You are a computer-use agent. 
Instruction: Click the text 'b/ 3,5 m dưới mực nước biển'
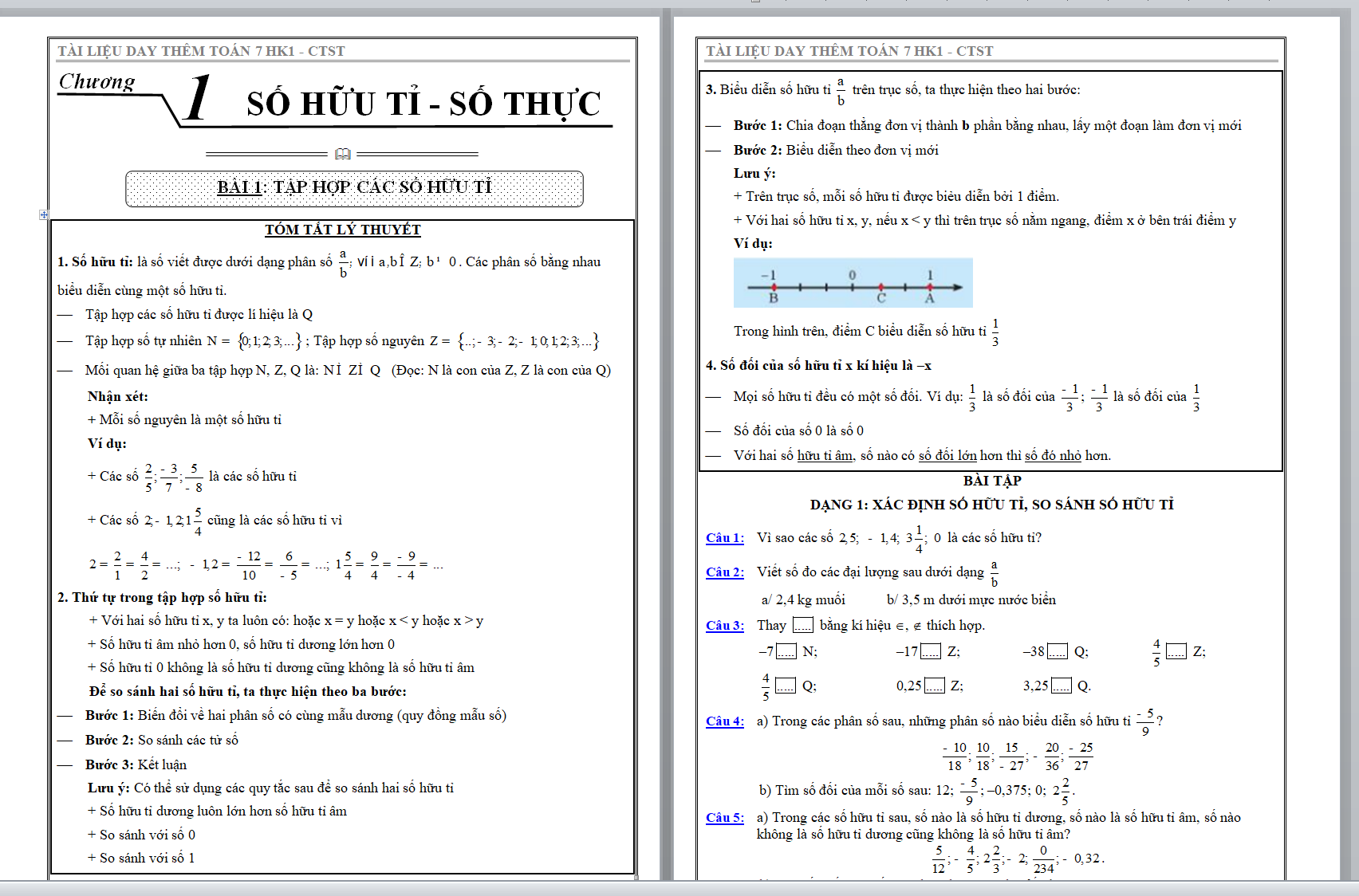click(x=971, y=600)
